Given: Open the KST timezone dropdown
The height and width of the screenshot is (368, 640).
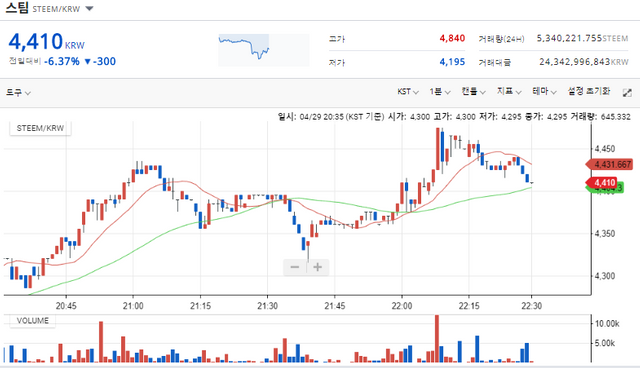Looking at the screenshot, I should click(x=408, y=92).
